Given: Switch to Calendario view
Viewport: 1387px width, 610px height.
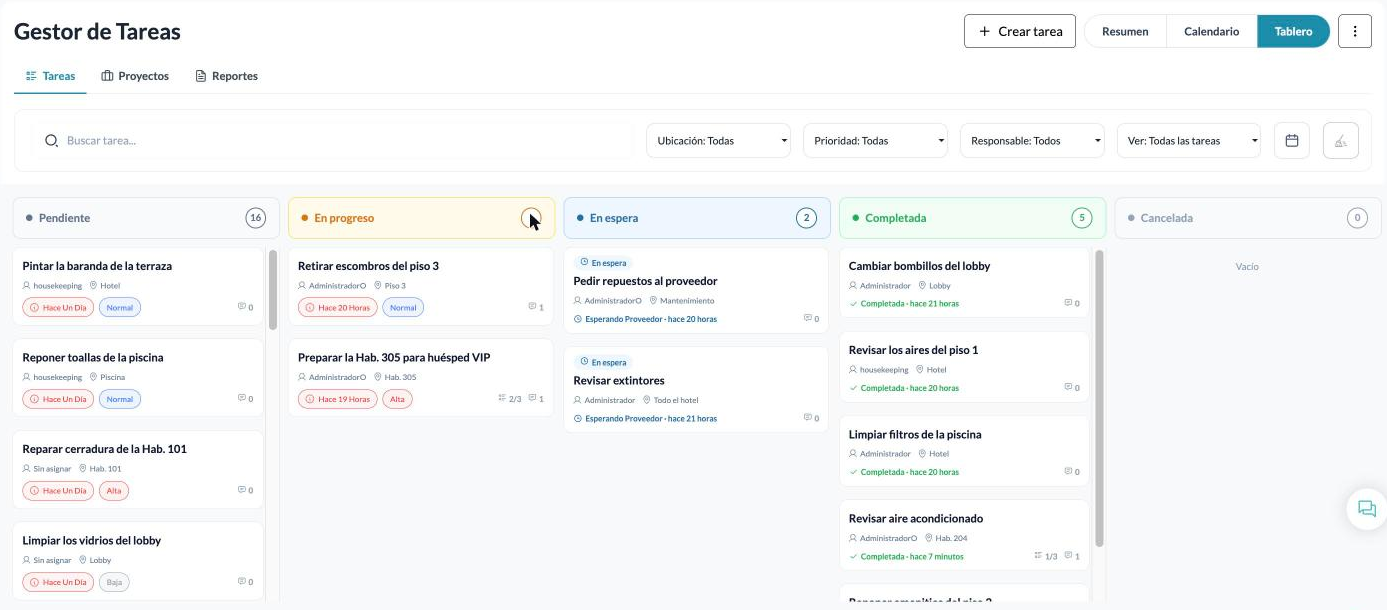Looking at the screenshot, I should 1211,31.
